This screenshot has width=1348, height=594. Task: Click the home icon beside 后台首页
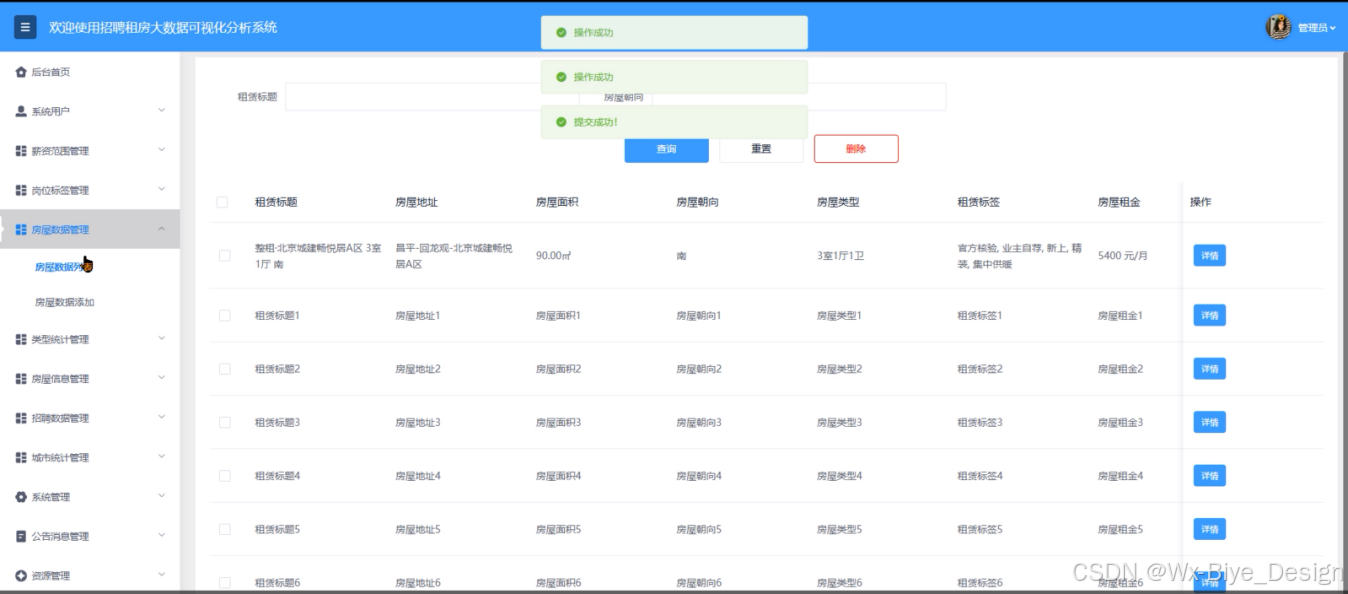click(21, 72)
